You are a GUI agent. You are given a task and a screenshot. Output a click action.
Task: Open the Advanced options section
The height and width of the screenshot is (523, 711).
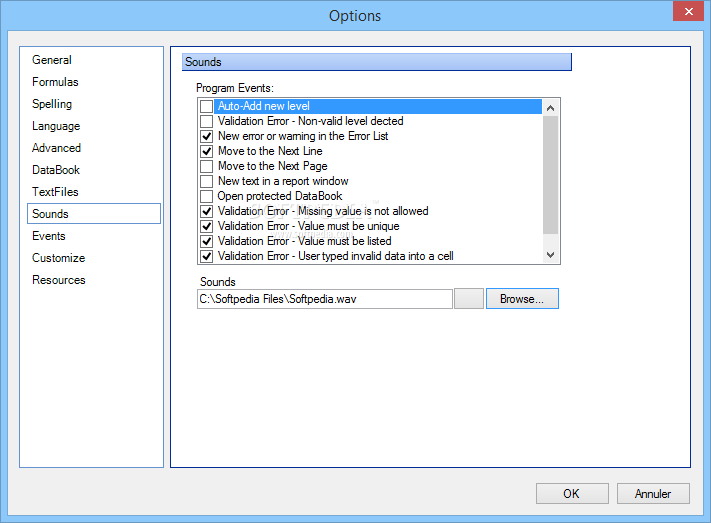tap(56, 148)
